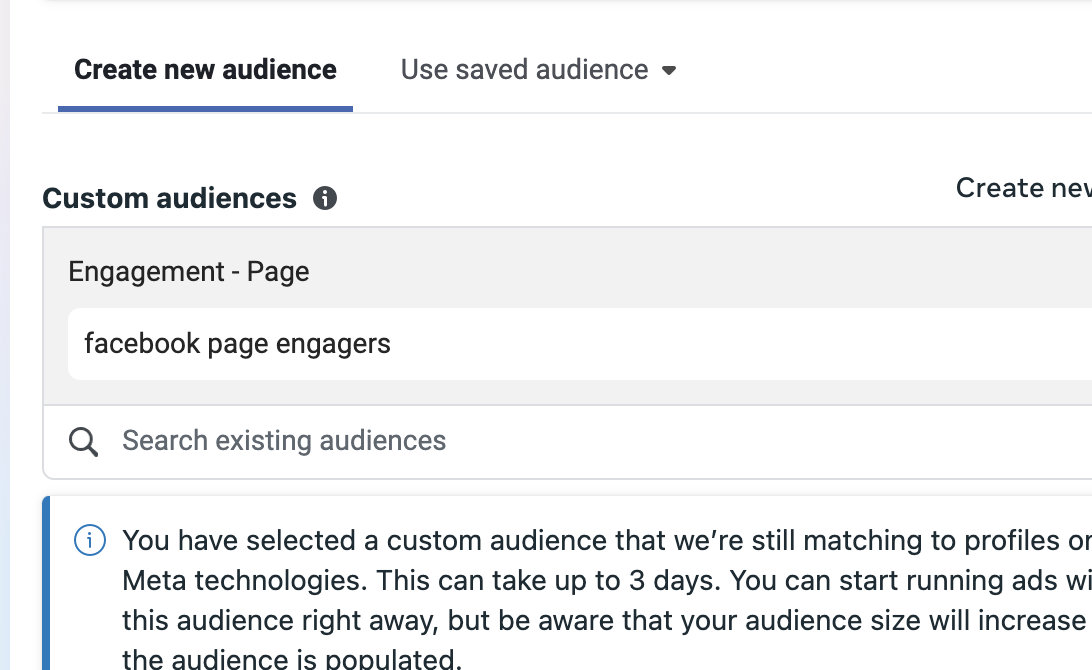Click the magnifying glass search icon
Screen dimensions: 1092x670
[x=84, y=441]
